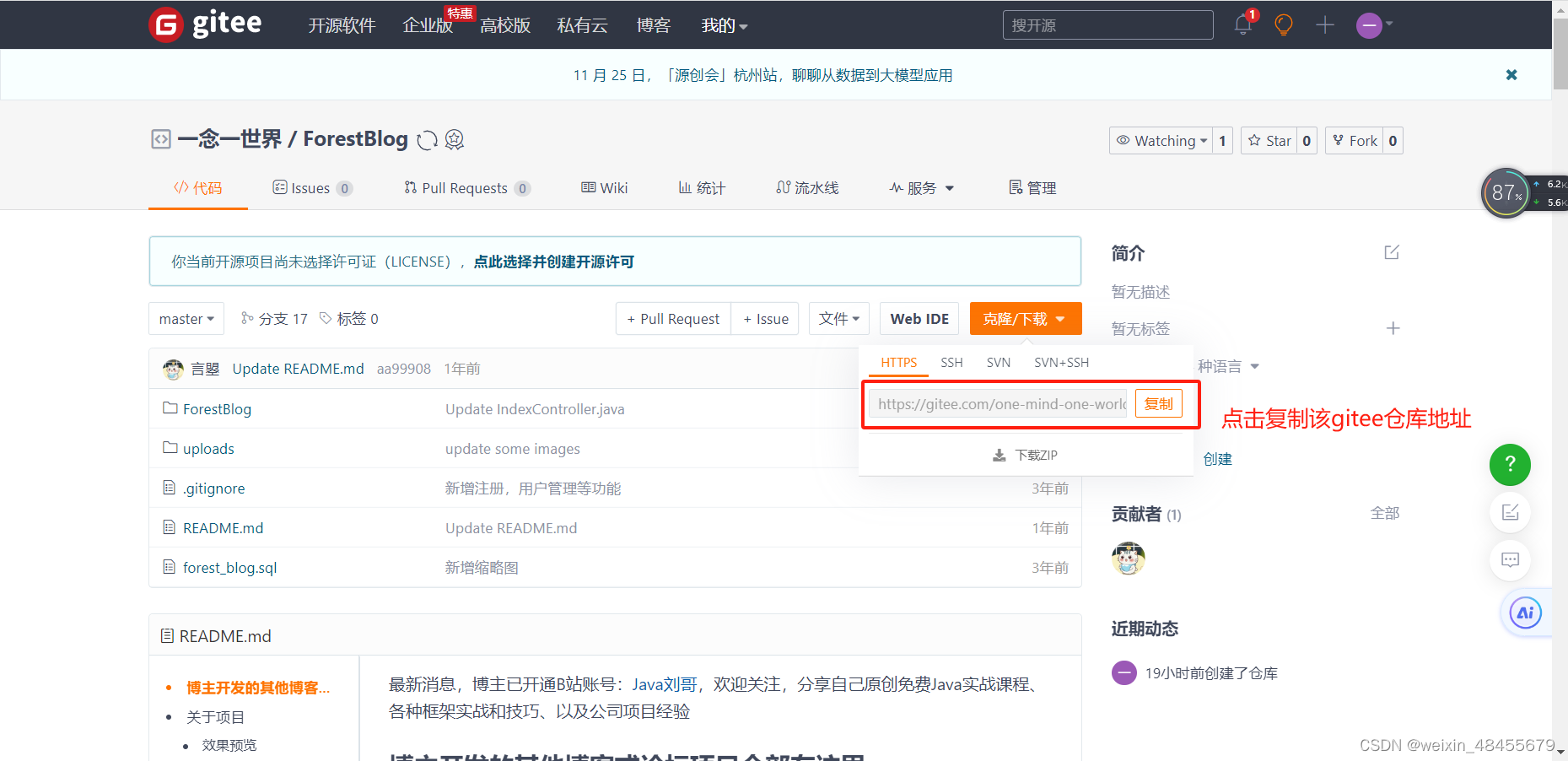Click the 下载ZIP download icon
Viewport: 1568px width, 761px height.
[x=999, y=455]
